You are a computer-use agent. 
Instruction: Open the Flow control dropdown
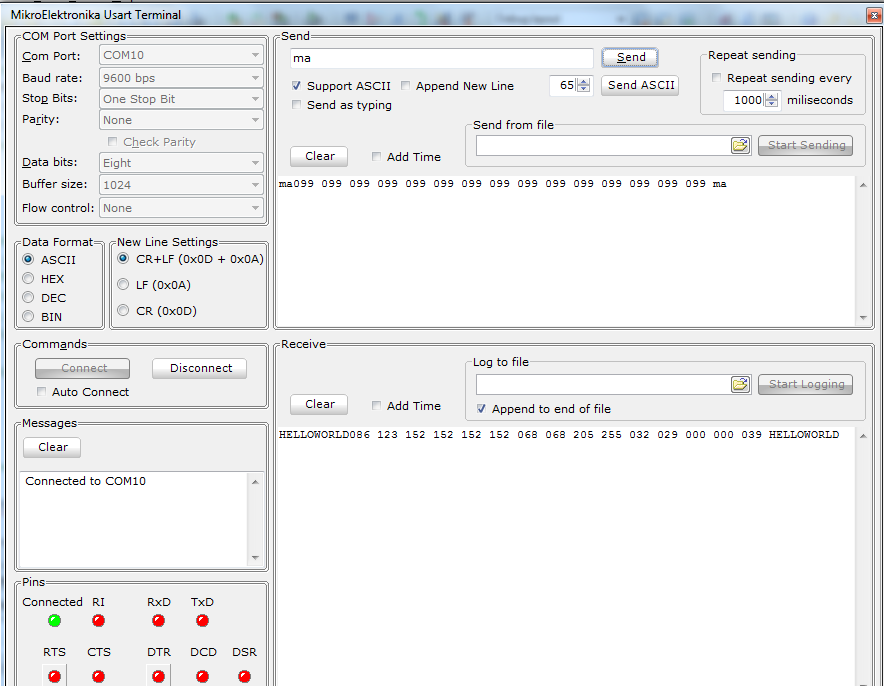[182, 208]
